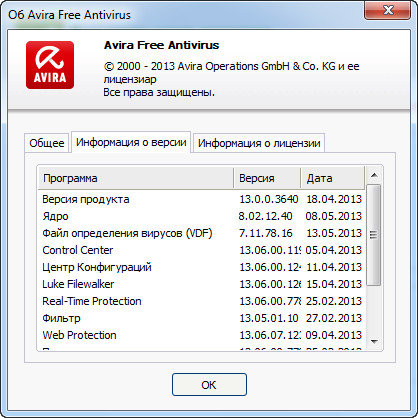Click date value 05.04.2013

tap(334, 250)
